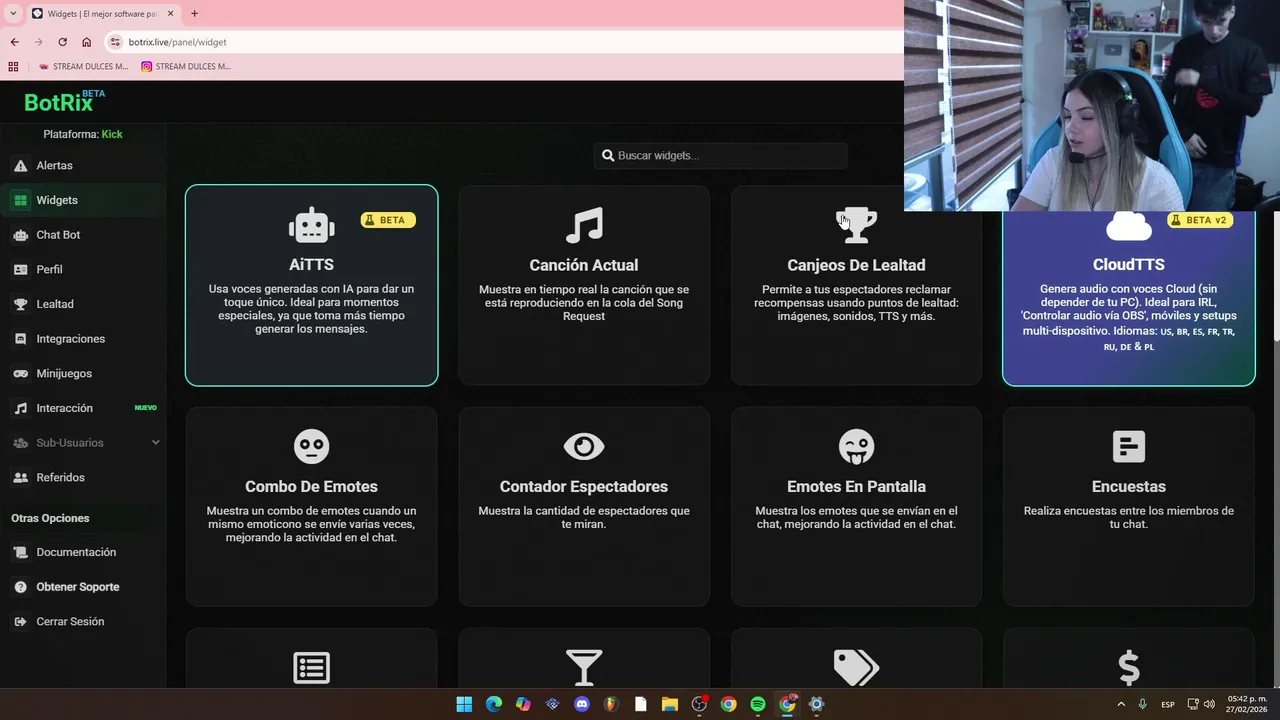This screenshot has height=720, width=1280.
Task: Open the Integraciones sidebar icon
Action: 20,339
